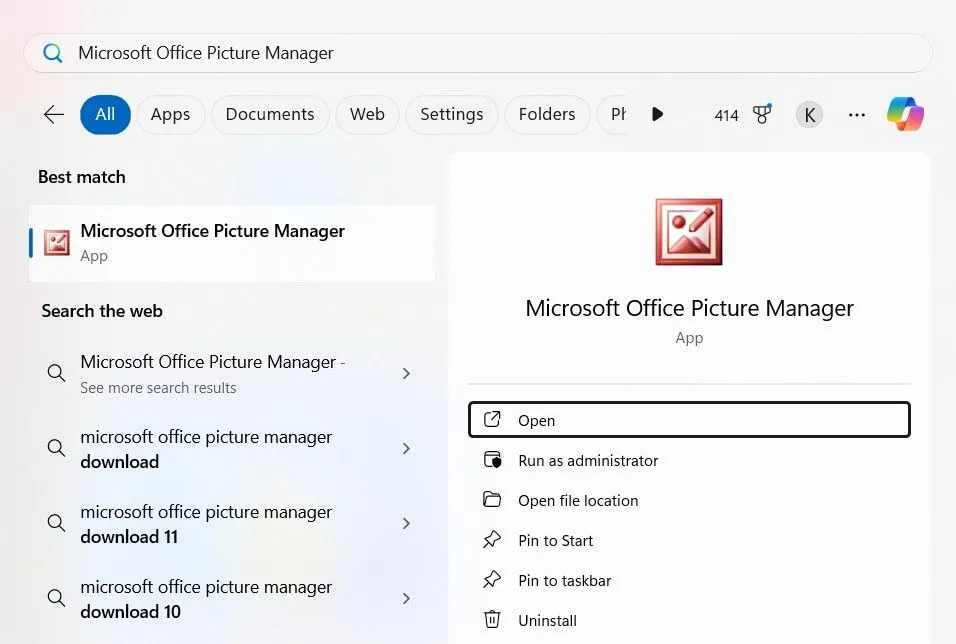Click the Pin to Start icon
The image size is (956, 644).
pyautogui.click(x=493, y=540)
